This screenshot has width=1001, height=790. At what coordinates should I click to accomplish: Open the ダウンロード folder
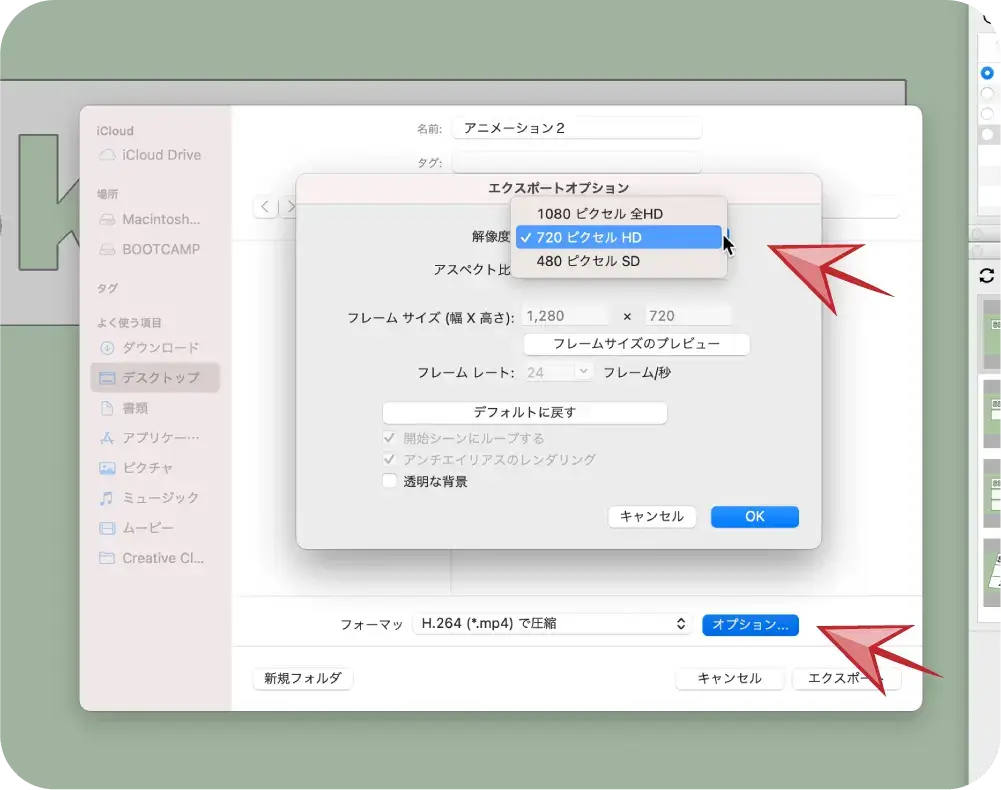[160, 347]
